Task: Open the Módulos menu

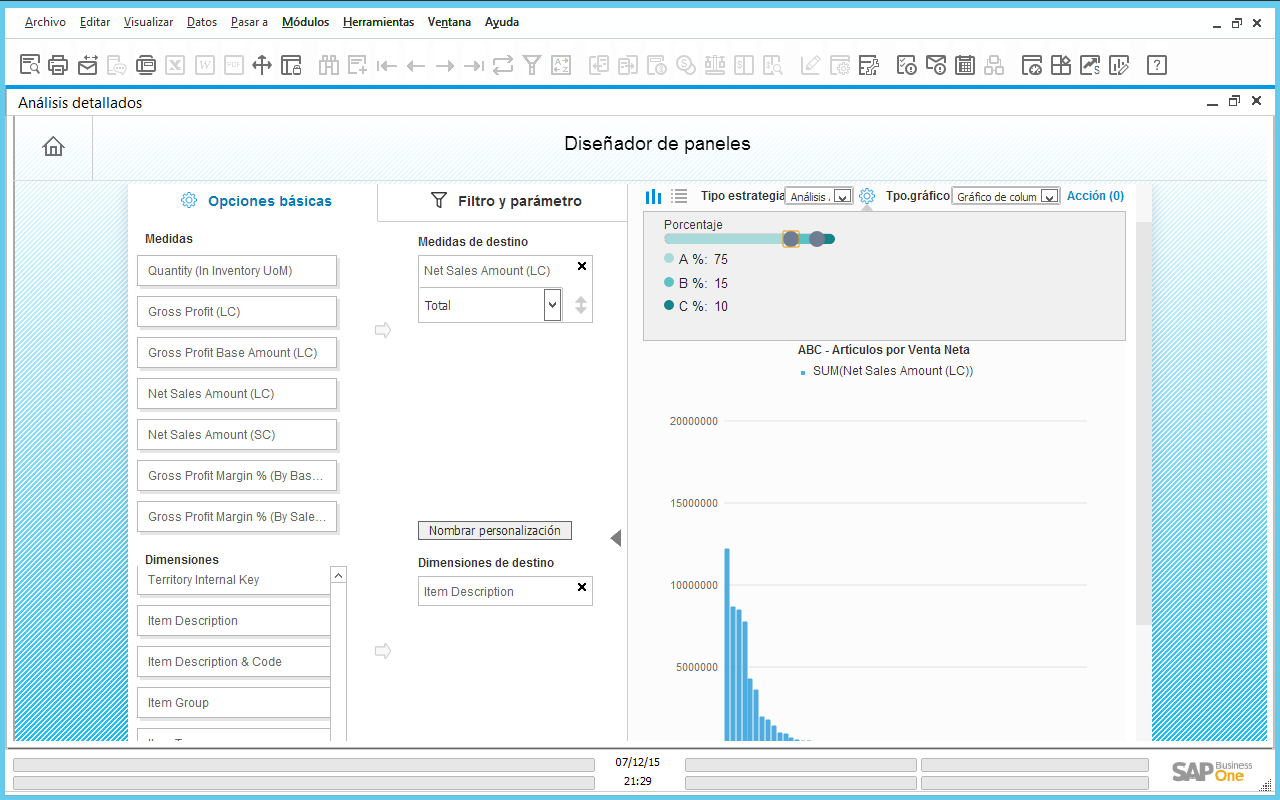Action: click(x=305, y=22)
